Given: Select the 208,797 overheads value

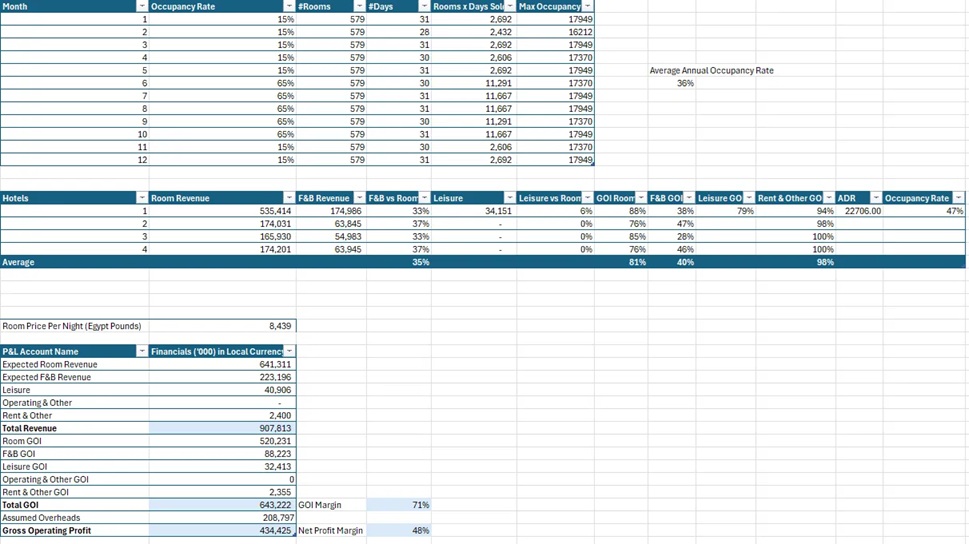Looking at the screenshot, I should pos(222,518).
